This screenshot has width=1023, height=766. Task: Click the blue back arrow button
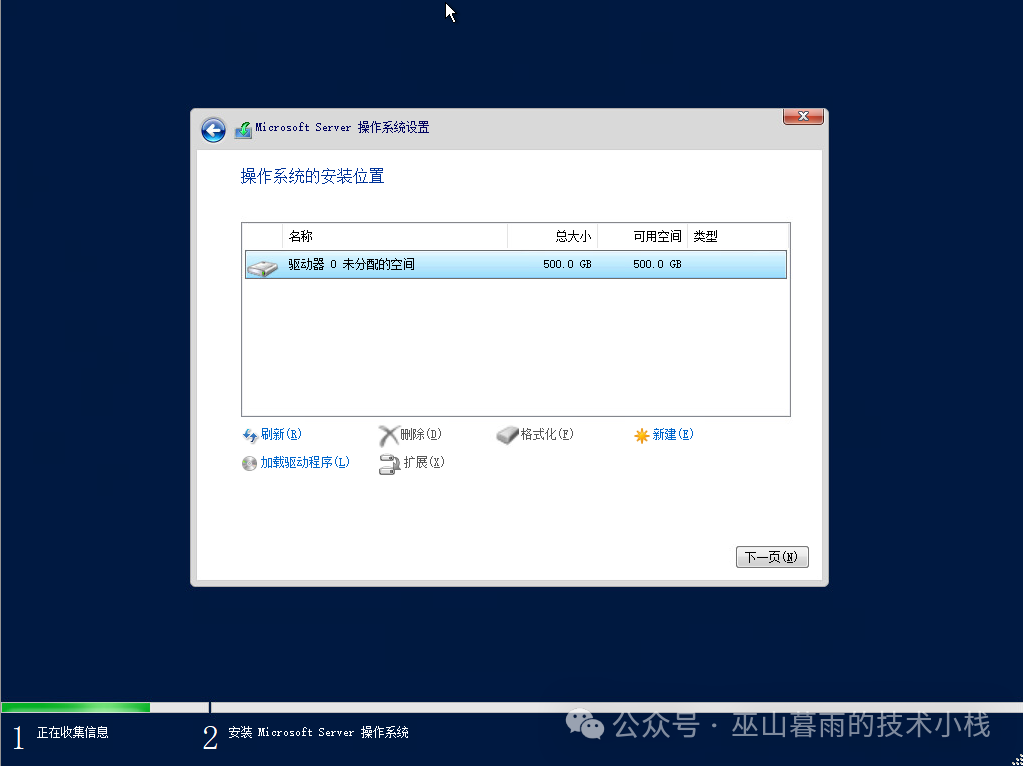click(213, 130)
